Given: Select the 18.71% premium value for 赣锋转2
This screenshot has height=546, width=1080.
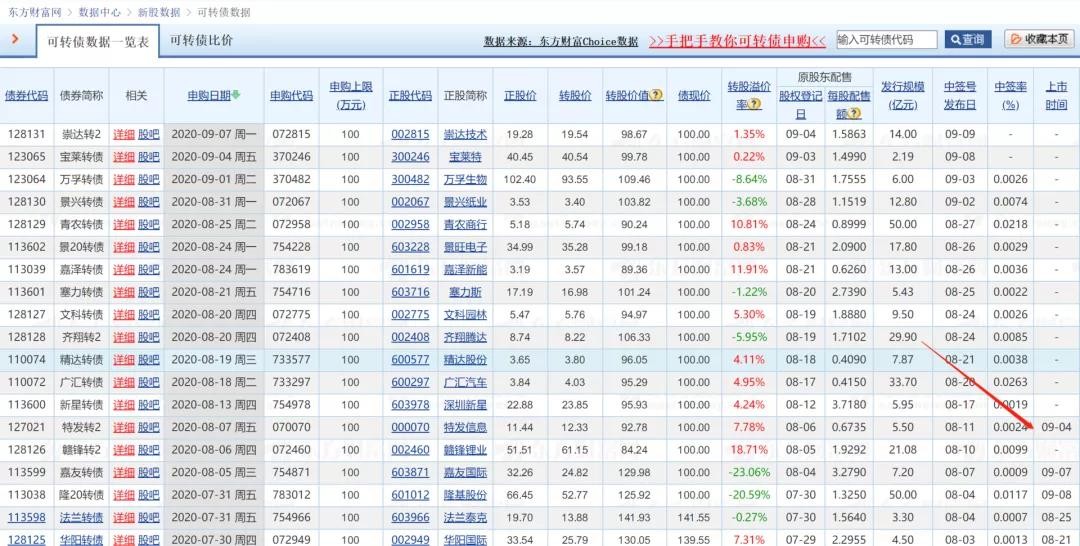Looking at the screenshot, I should pos(749,450).
